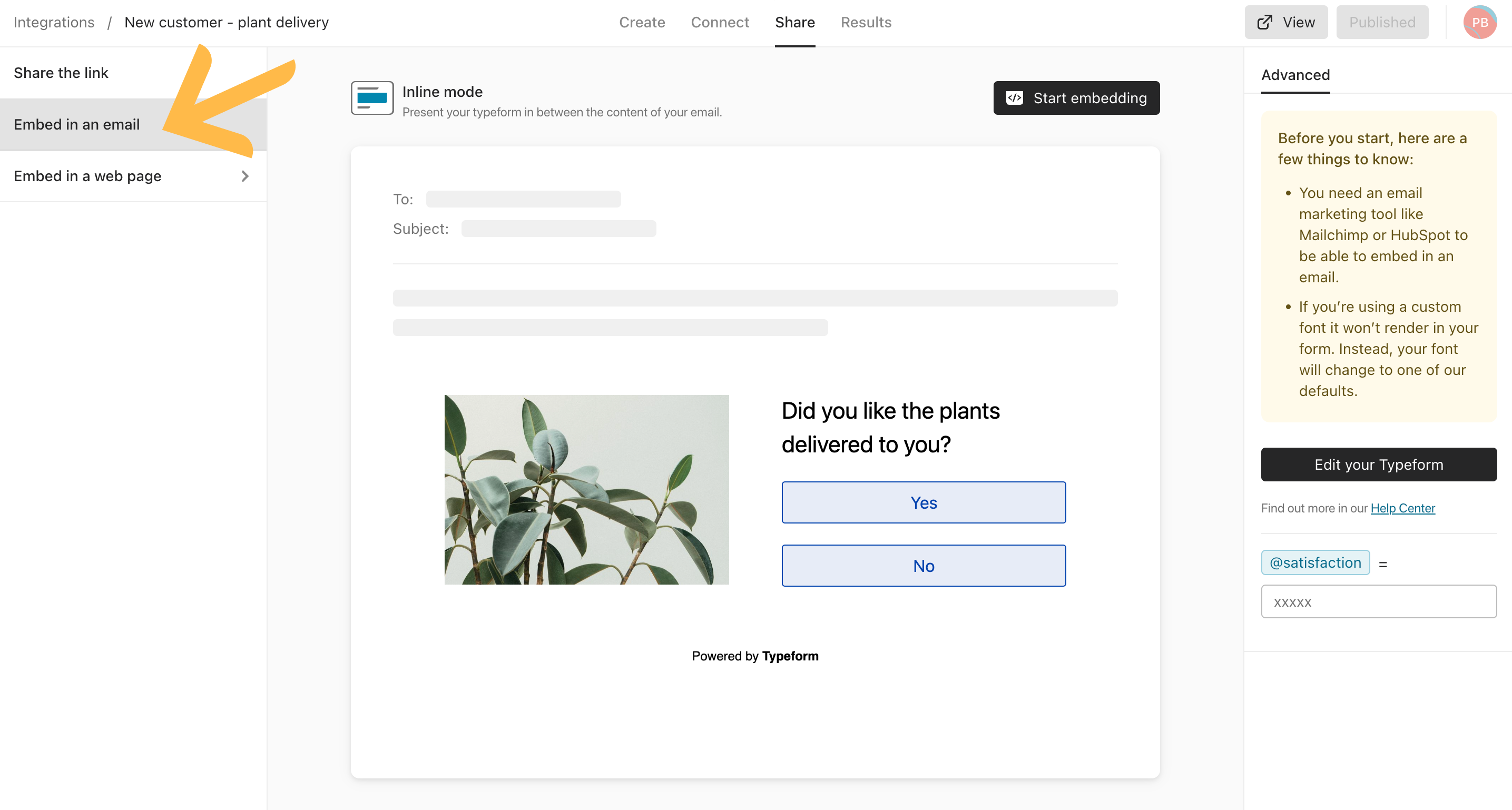Open the Connect tab
The image size is (1512, 810).
(x=720, y=22)
